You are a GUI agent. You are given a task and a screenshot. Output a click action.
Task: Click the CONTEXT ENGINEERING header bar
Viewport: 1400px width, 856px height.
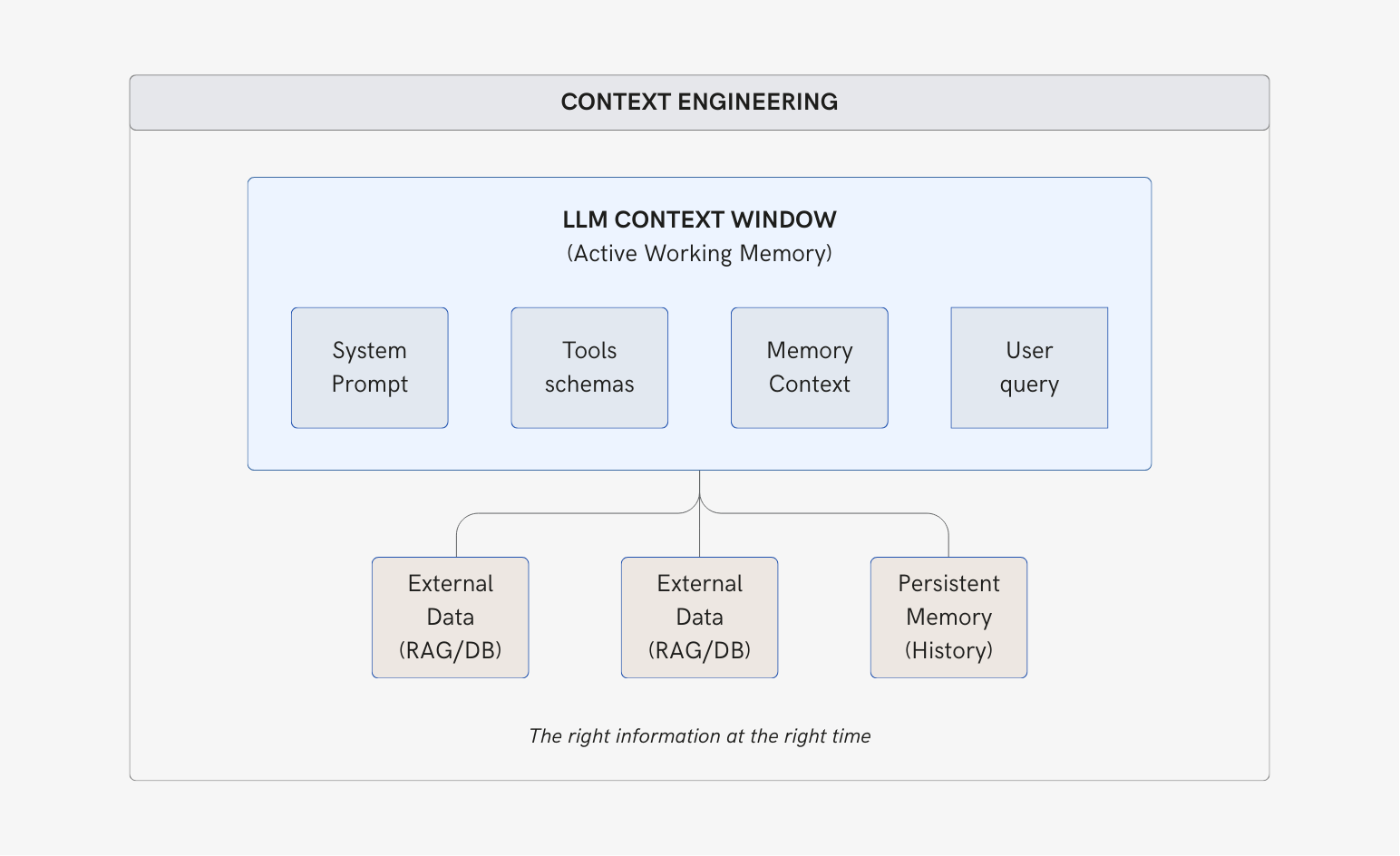[699, 102]
